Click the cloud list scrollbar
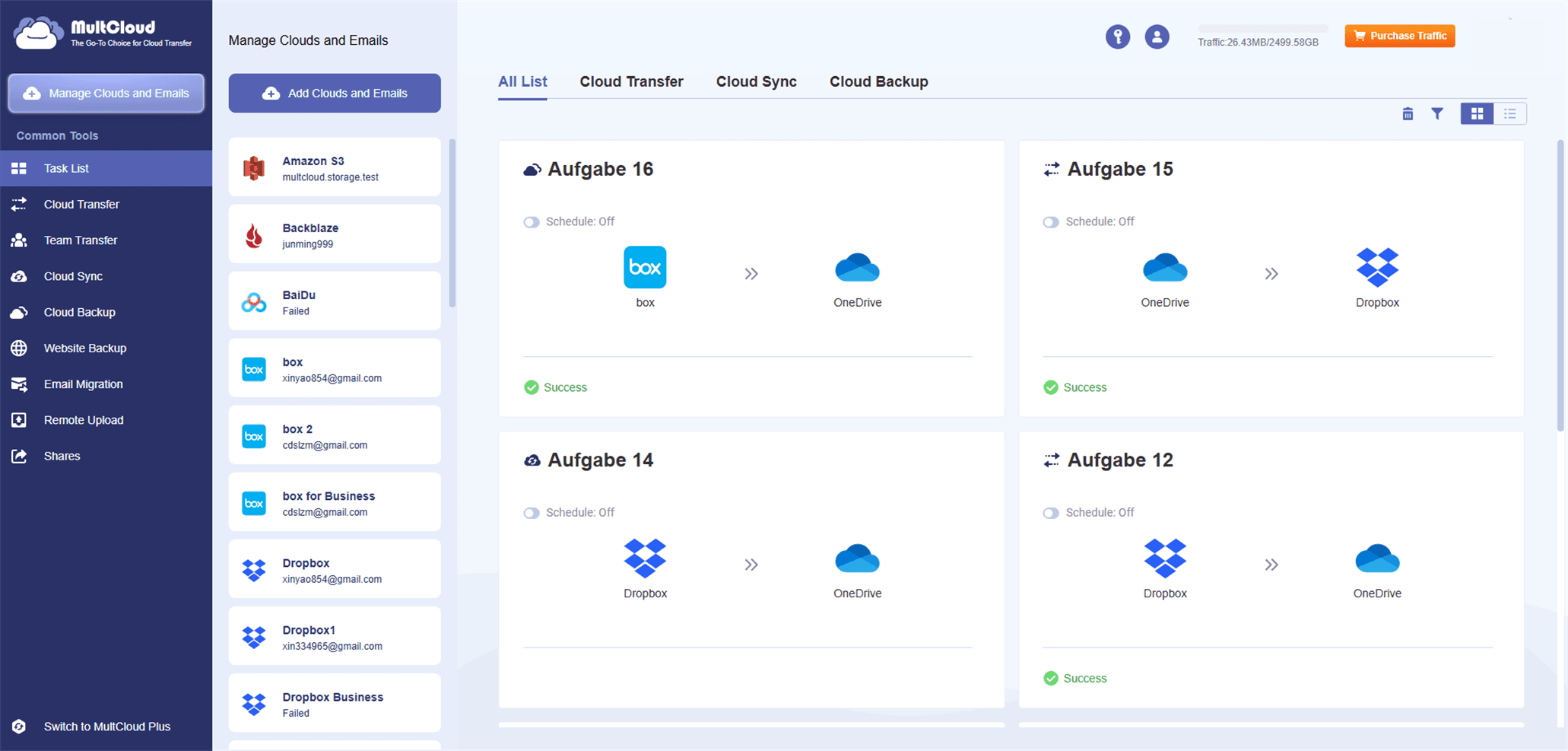The image size is (1568, 751). [452, 223]
